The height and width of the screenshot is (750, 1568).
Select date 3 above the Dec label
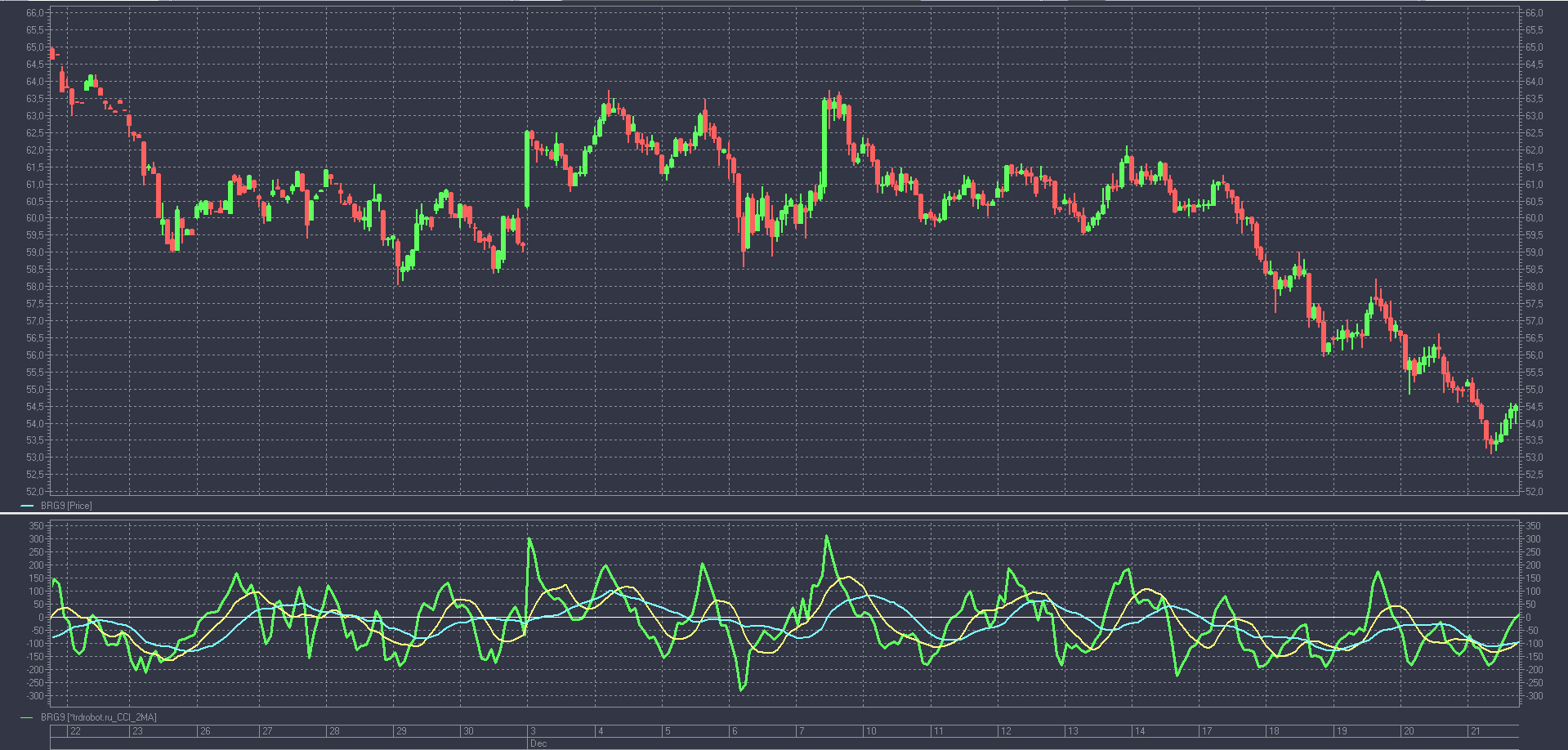point(533,731)
